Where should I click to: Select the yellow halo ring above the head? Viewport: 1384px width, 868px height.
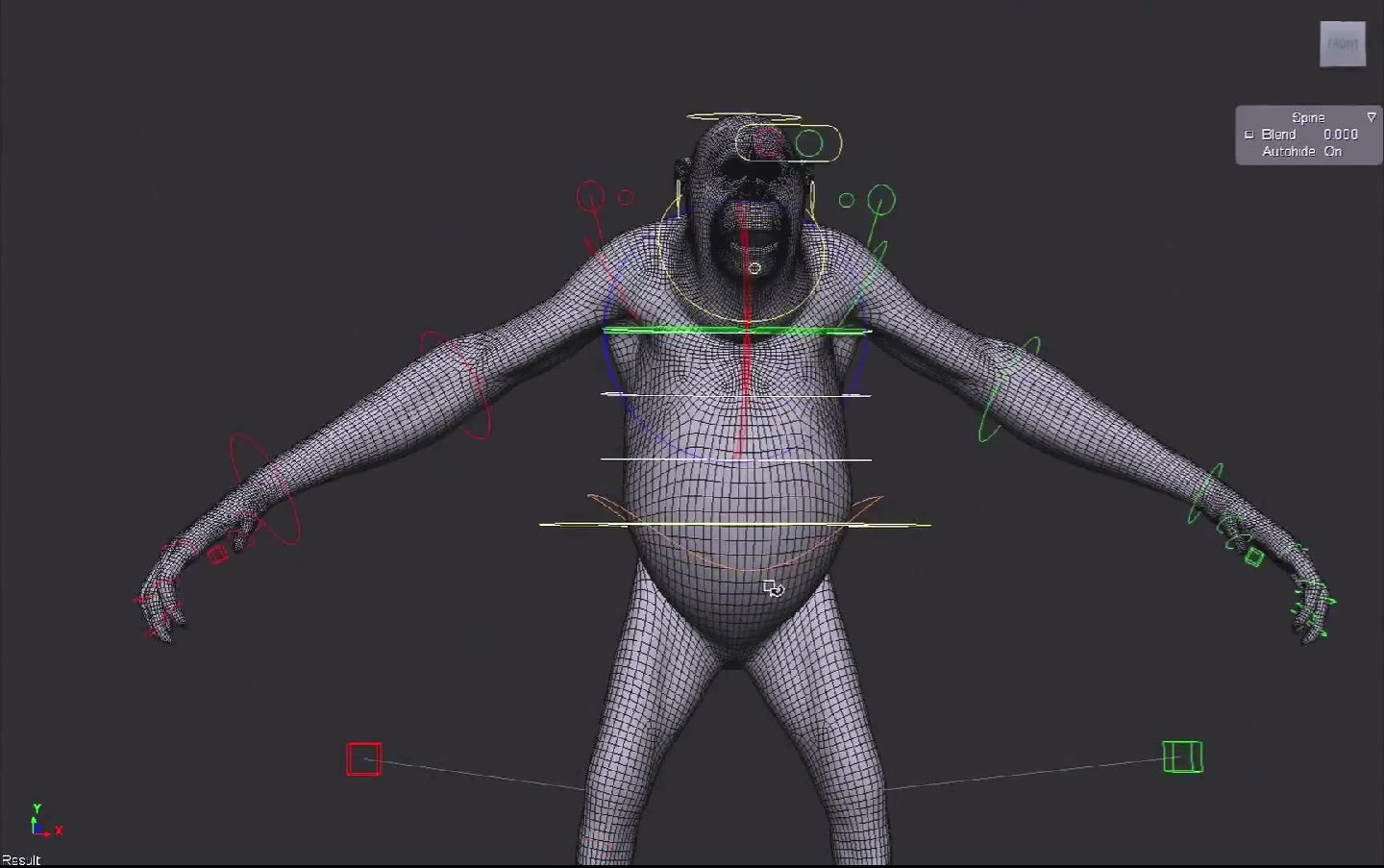click(x=744, y=118)
